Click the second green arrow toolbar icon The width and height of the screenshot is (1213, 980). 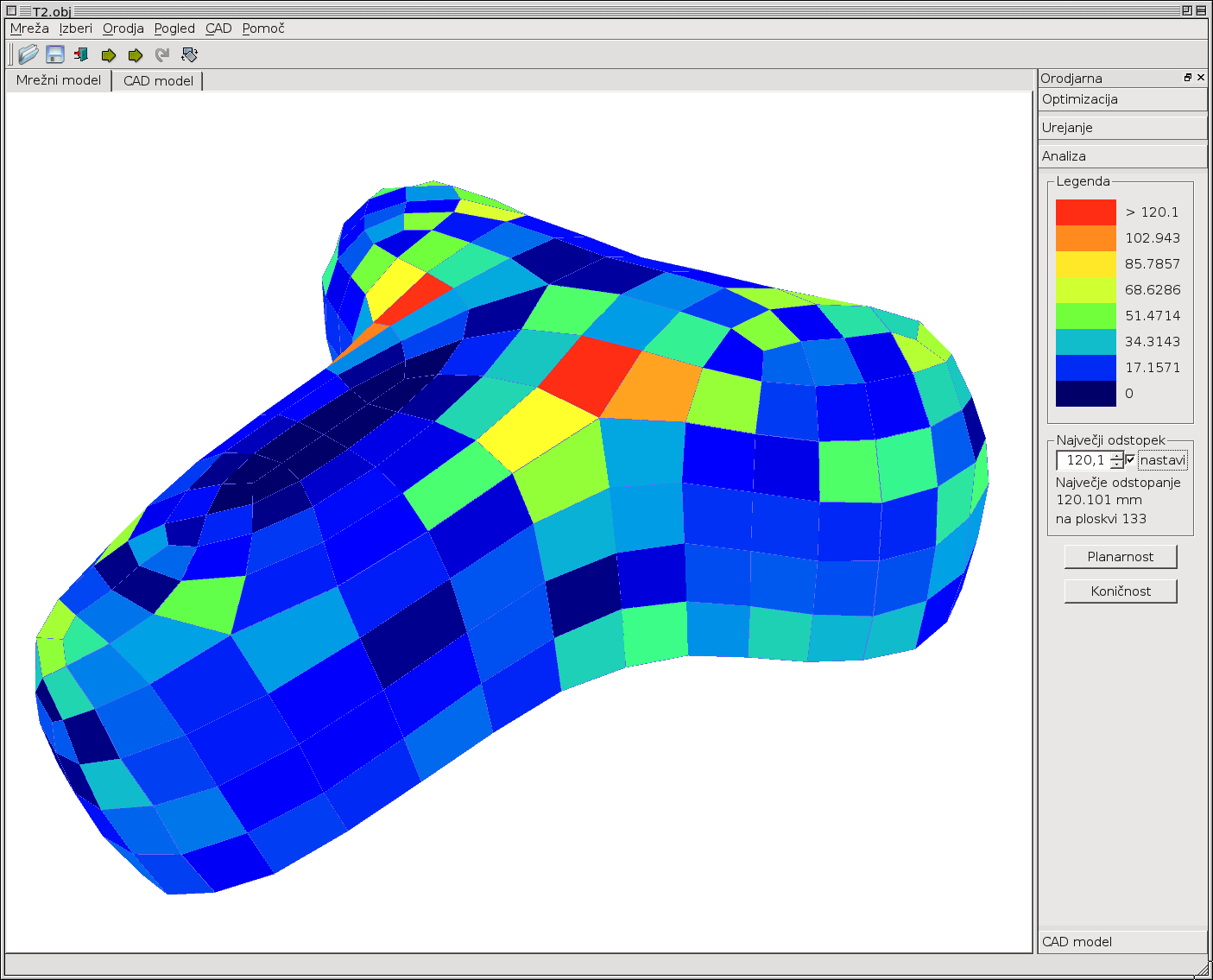tap(136, 55)
